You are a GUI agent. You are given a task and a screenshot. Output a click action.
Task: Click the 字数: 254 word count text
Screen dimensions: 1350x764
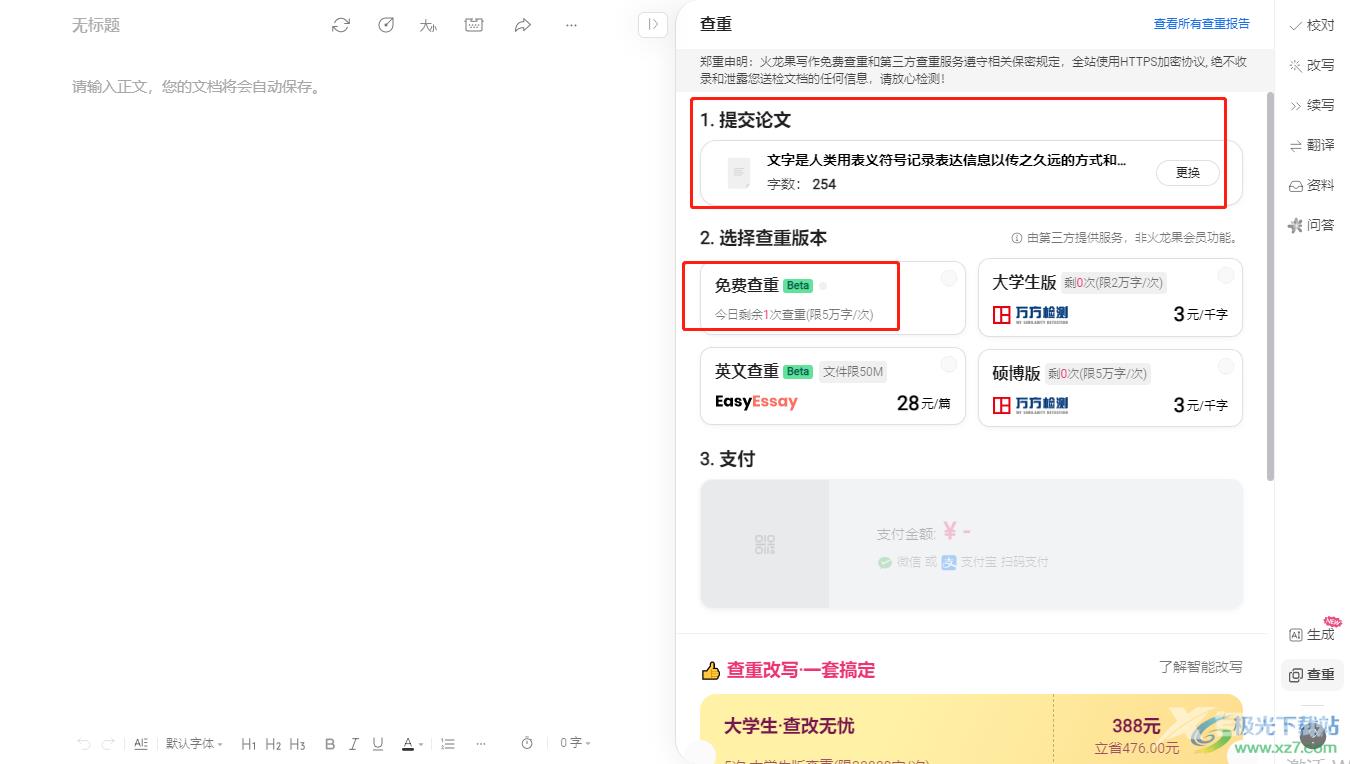(801, 184)
